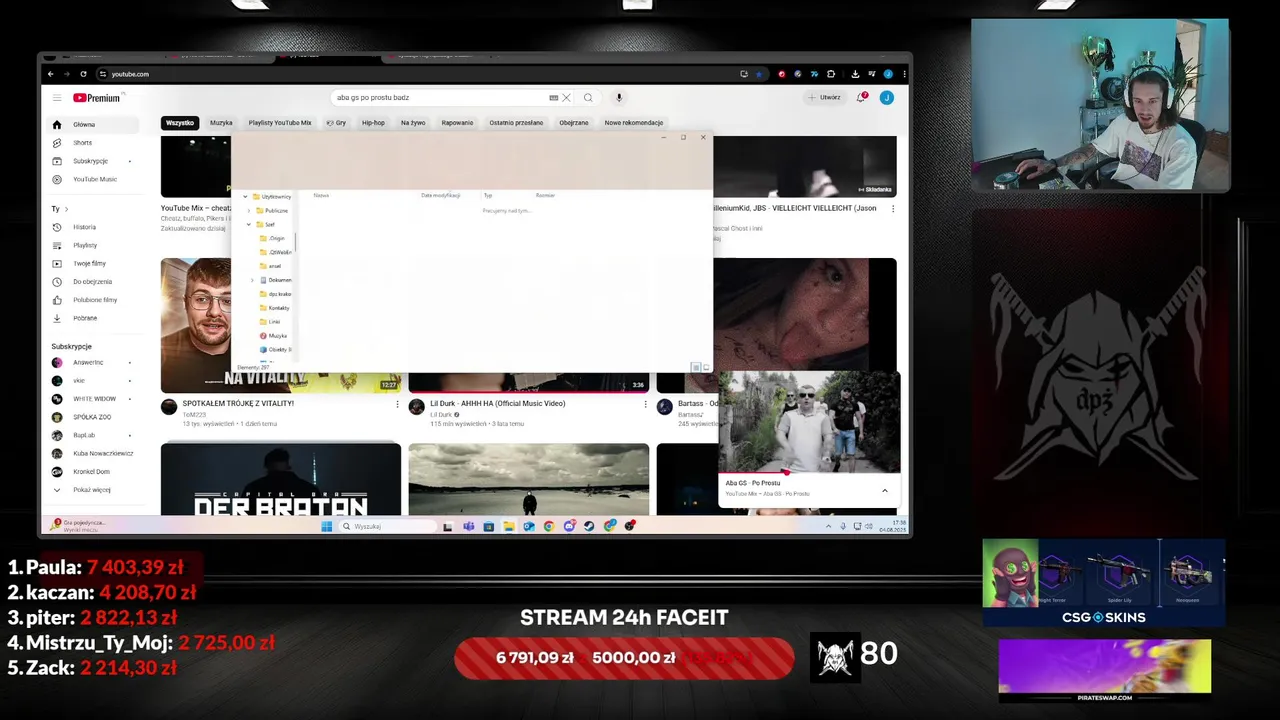Open WHITE WIDOW channel subscription
This screenshot has width=1280, height=720.
pyautogui.click(x=92, y=399)
